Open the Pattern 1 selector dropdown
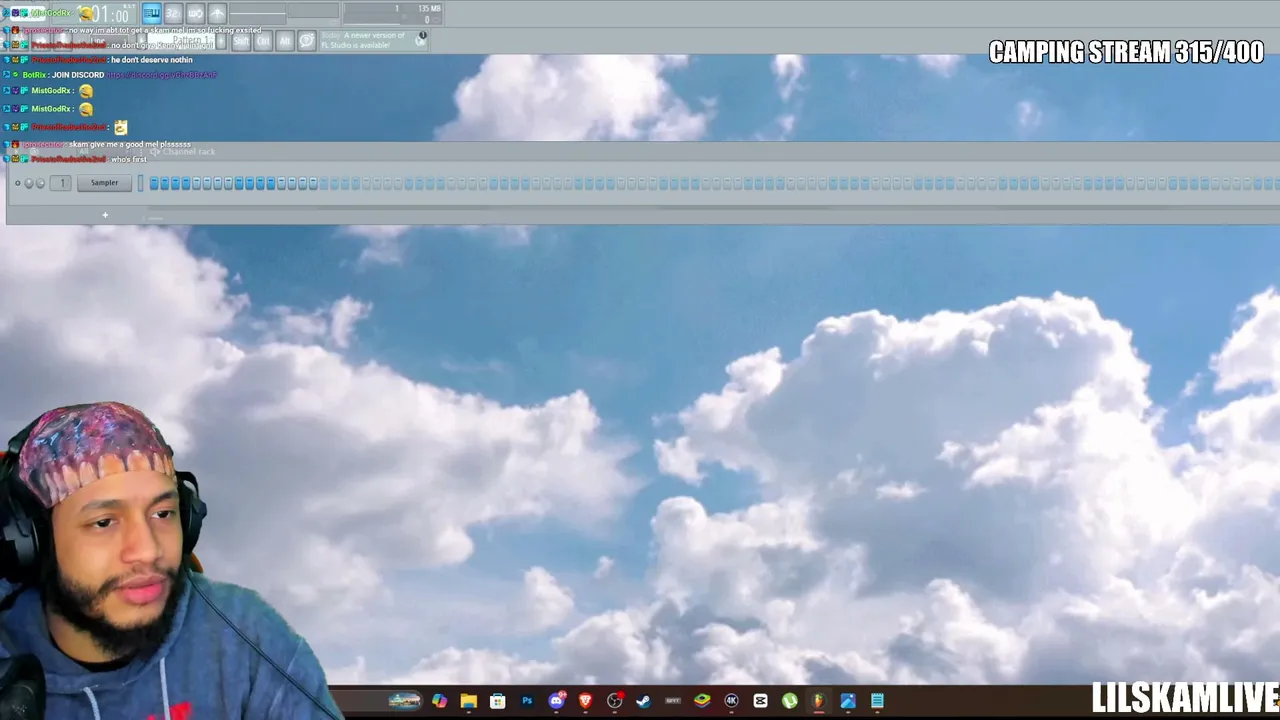 click(x=180, y=41)
